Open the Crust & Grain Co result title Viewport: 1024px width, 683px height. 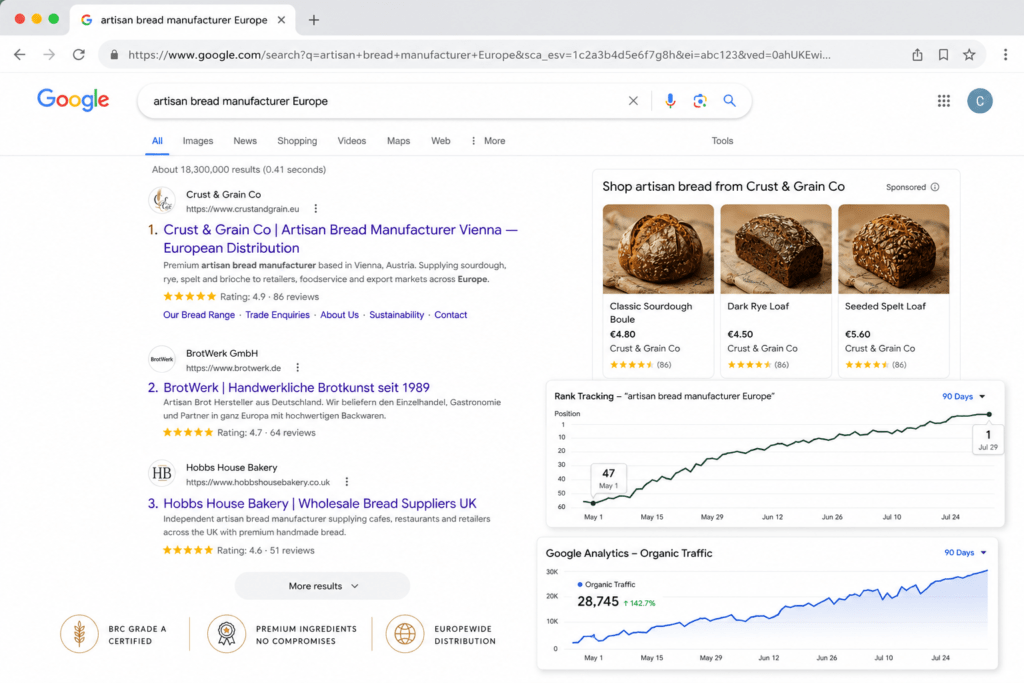click(x=340, y=239)
